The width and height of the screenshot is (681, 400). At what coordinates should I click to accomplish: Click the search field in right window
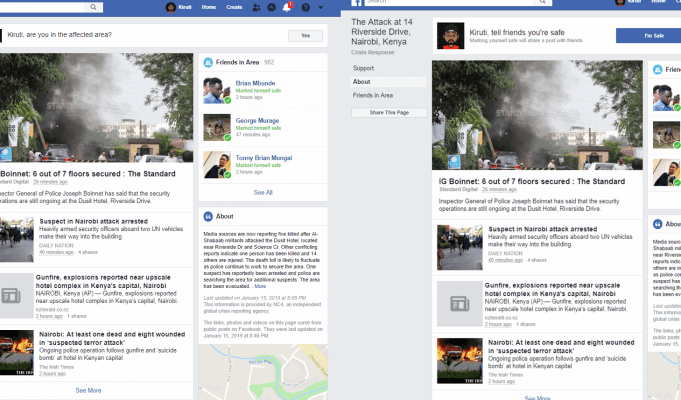tap(449, 2)
